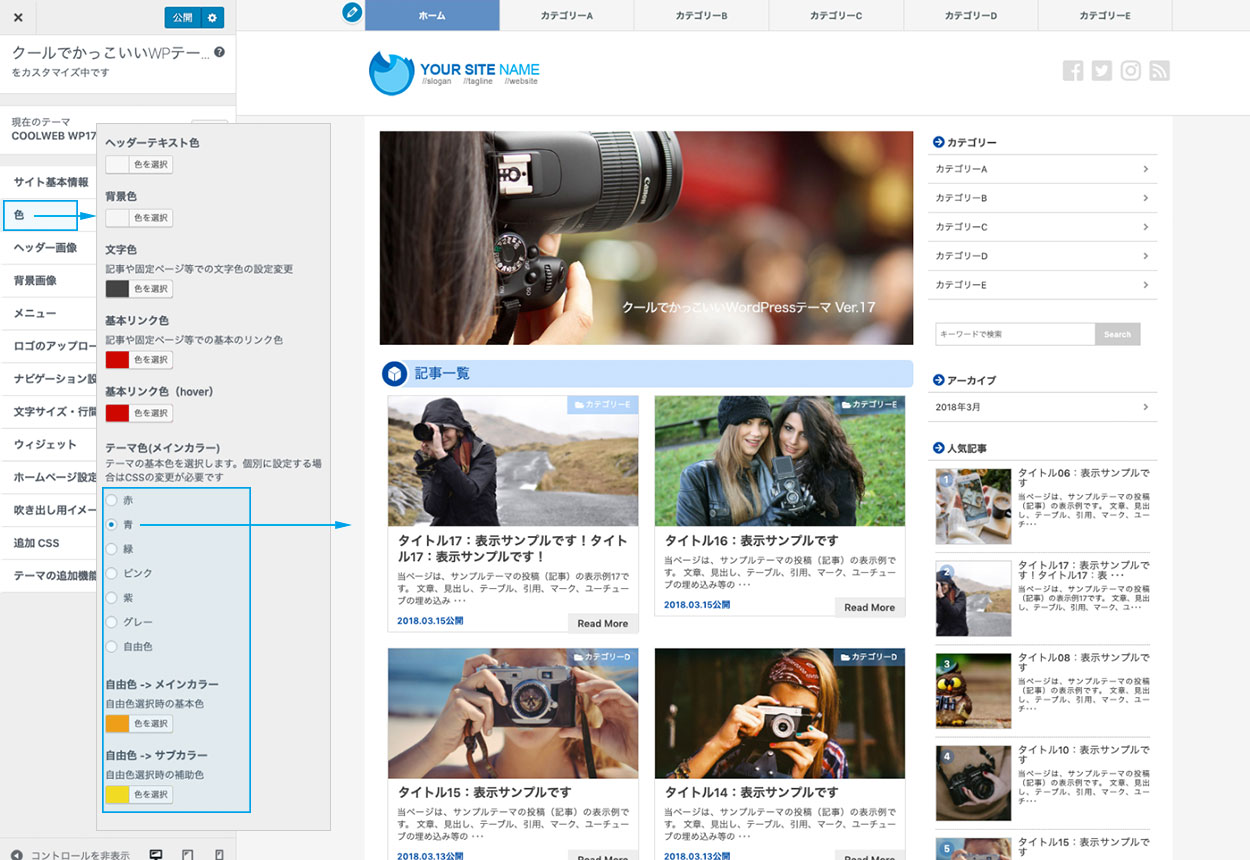The image size is (1250, 860).
Task: Switch to desktop preview icon
Action: pyautogui.click(x=156, y=855)
